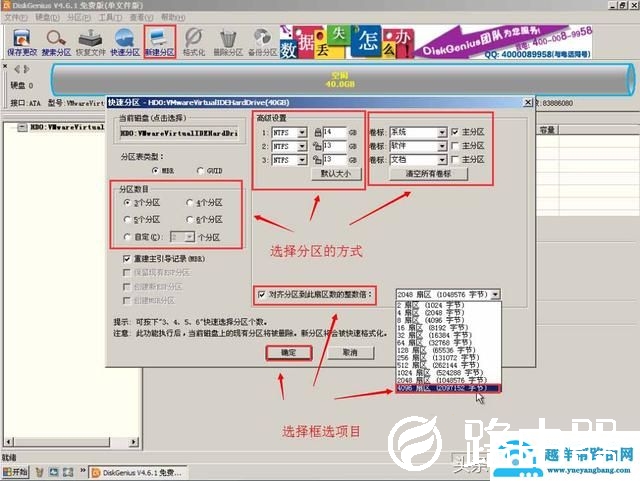The height and width of the screenshot is (481, 640).
Task: Click partition 2 size field showing 13
Action: pos(334,146)
